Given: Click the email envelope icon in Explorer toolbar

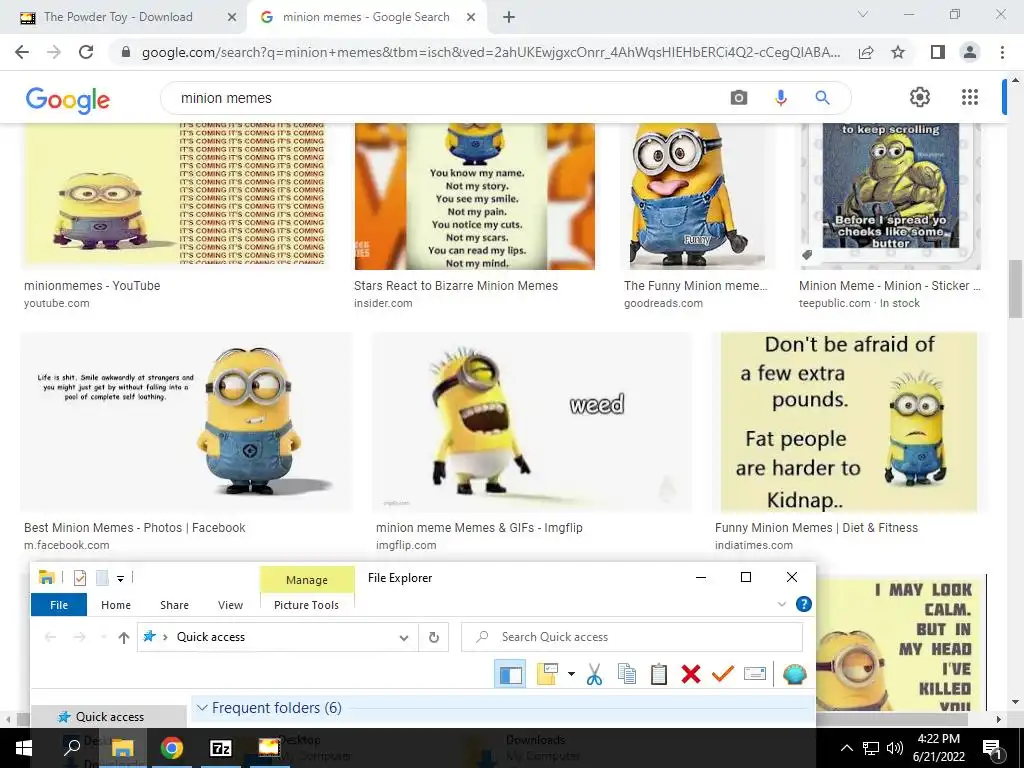Looking at the screenshot, I should pyautogui.click(x=754, y=674).
